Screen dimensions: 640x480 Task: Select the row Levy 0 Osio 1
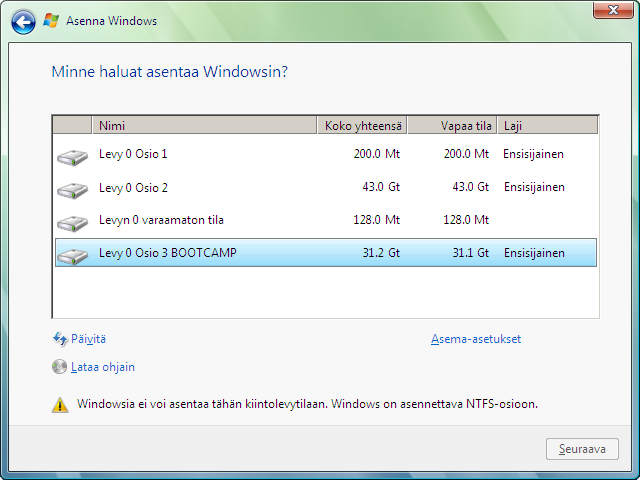[326, 154]
